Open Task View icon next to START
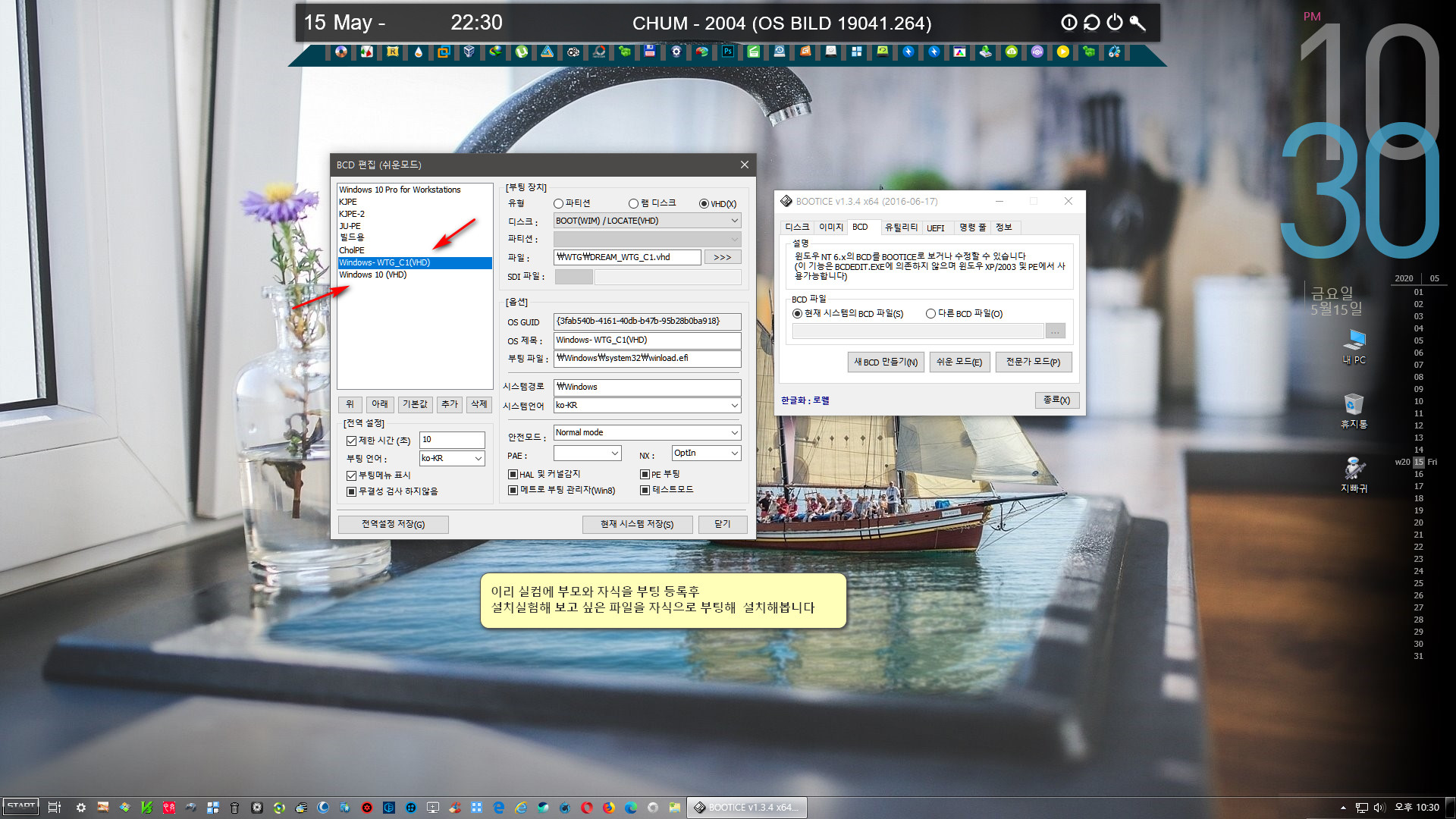The width and height of the screenshot is (1456, 819). pos(54,808)
